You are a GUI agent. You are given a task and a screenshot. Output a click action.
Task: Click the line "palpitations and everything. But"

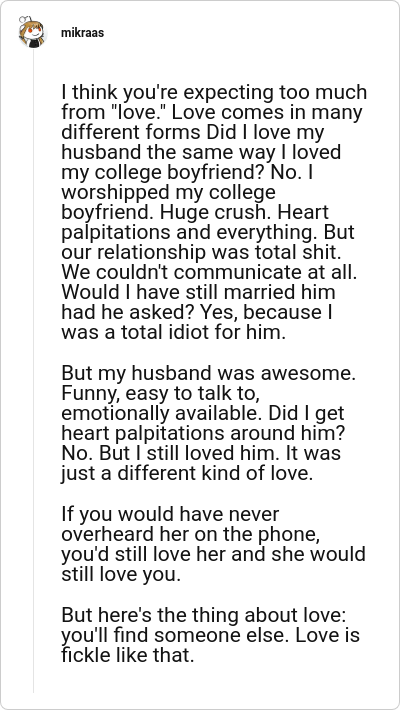(208, 232)
